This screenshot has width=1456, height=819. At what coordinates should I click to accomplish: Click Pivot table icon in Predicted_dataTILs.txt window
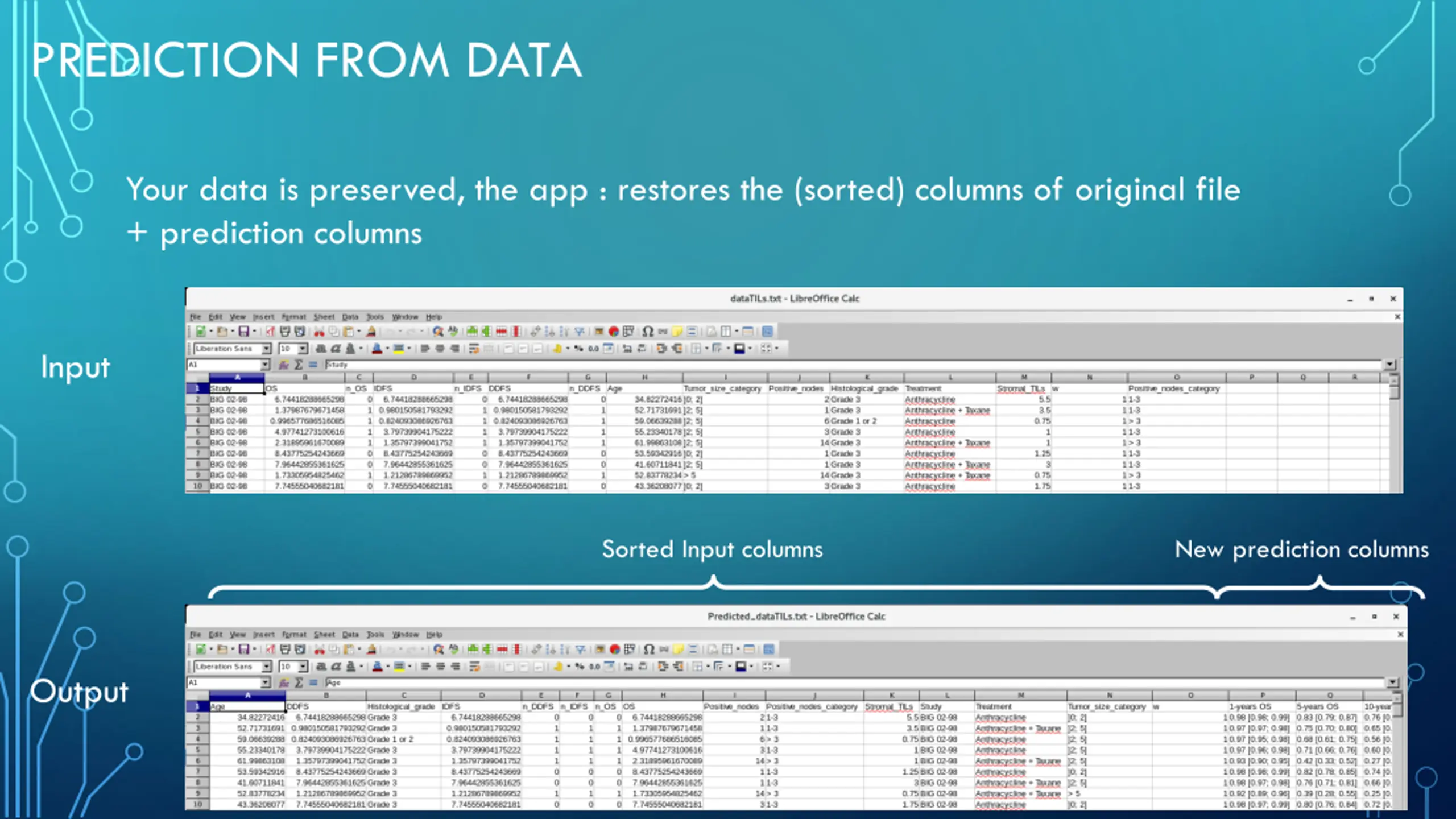pos(629,650)
